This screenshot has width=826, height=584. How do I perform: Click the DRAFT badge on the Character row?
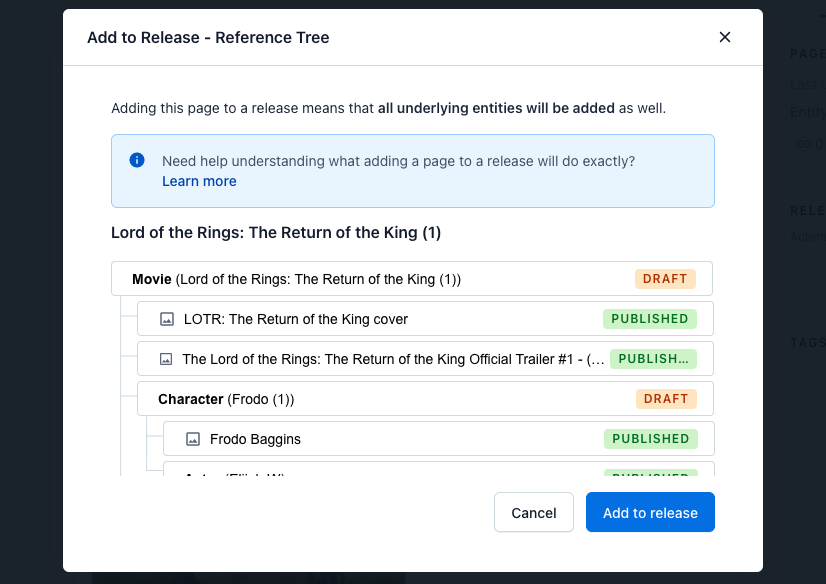666,399
